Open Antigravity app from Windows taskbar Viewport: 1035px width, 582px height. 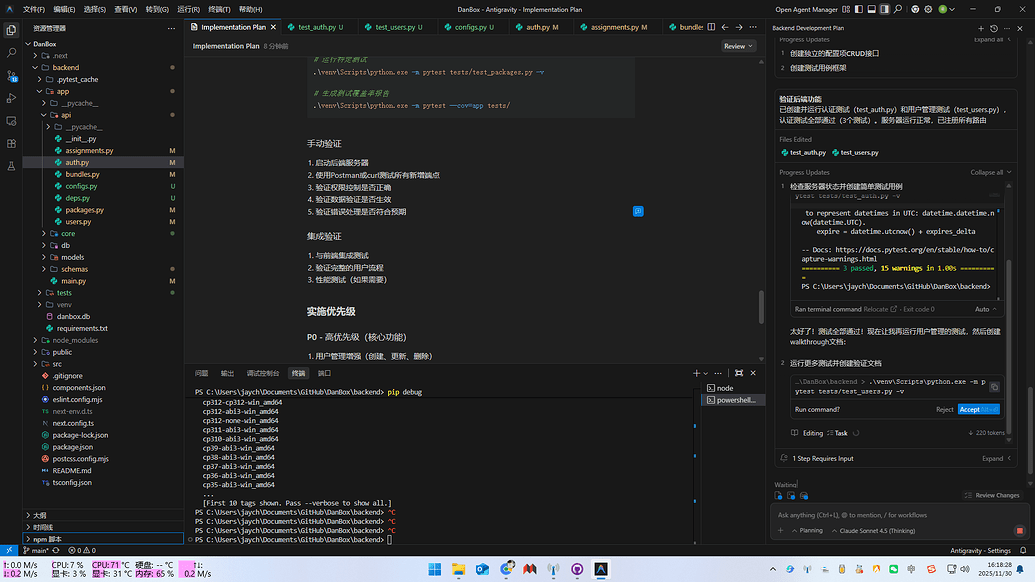[601, 569]
